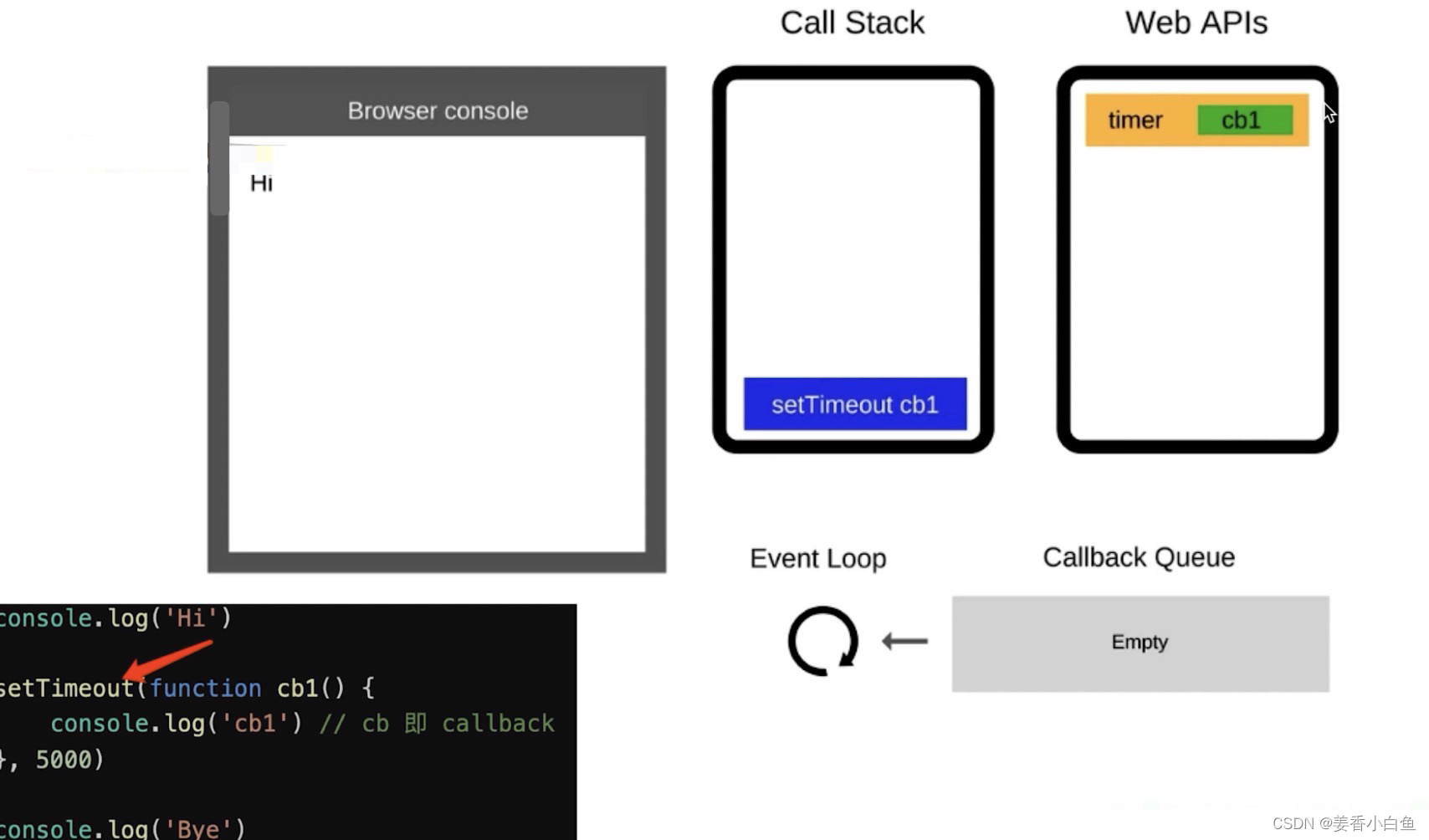Click the console scrollbar handle
The height and width of the screenshot is (840, 1429).
click(219, 158)
